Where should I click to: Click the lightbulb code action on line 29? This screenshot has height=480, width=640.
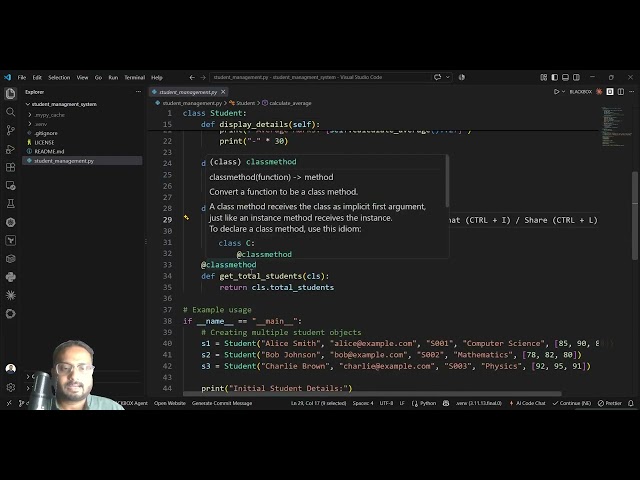coord(186,218)
